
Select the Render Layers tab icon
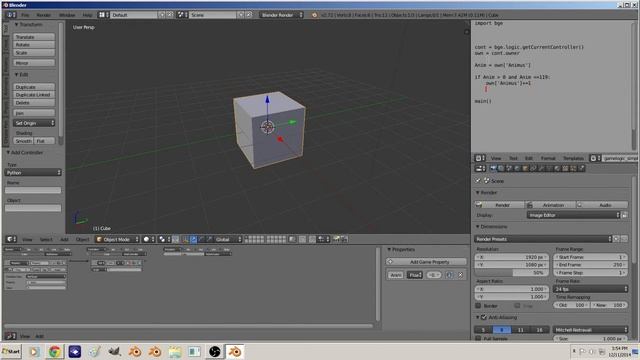click(501, 168)
